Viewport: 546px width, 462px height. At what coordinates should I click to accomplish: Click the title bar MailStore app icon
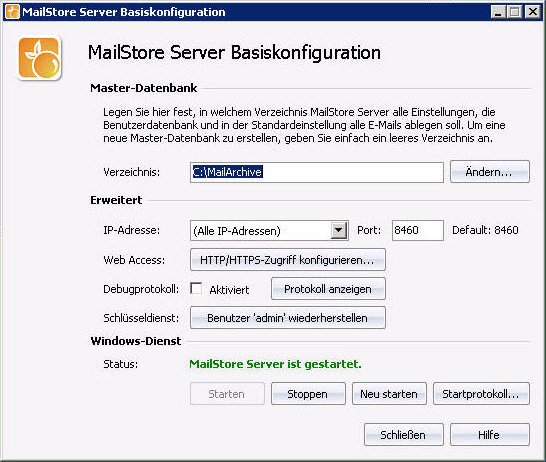(x=12, y=12)
